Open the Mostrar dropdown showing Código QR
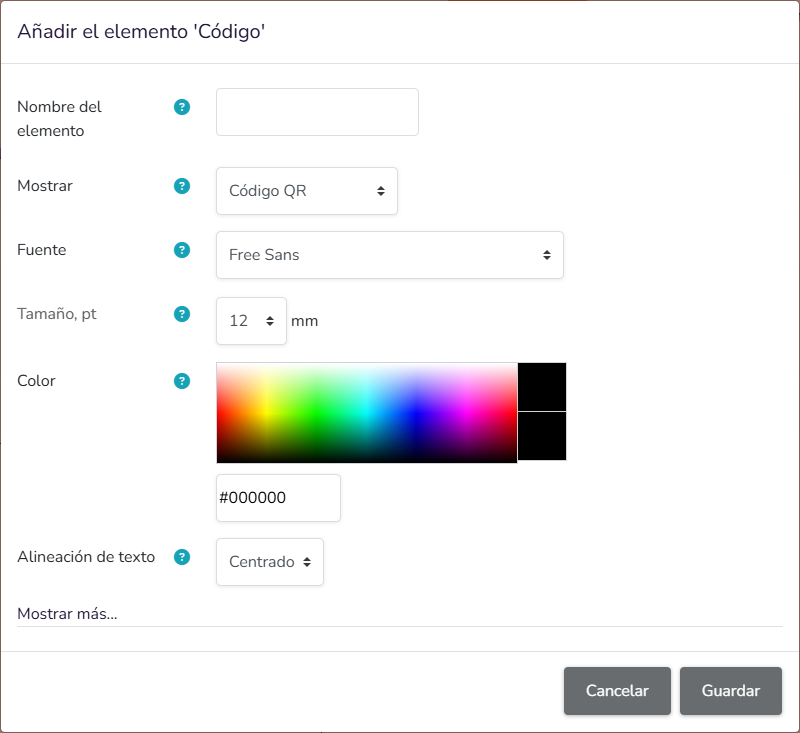Viewport: 800px width, 733px height. (x=307, y=191)
